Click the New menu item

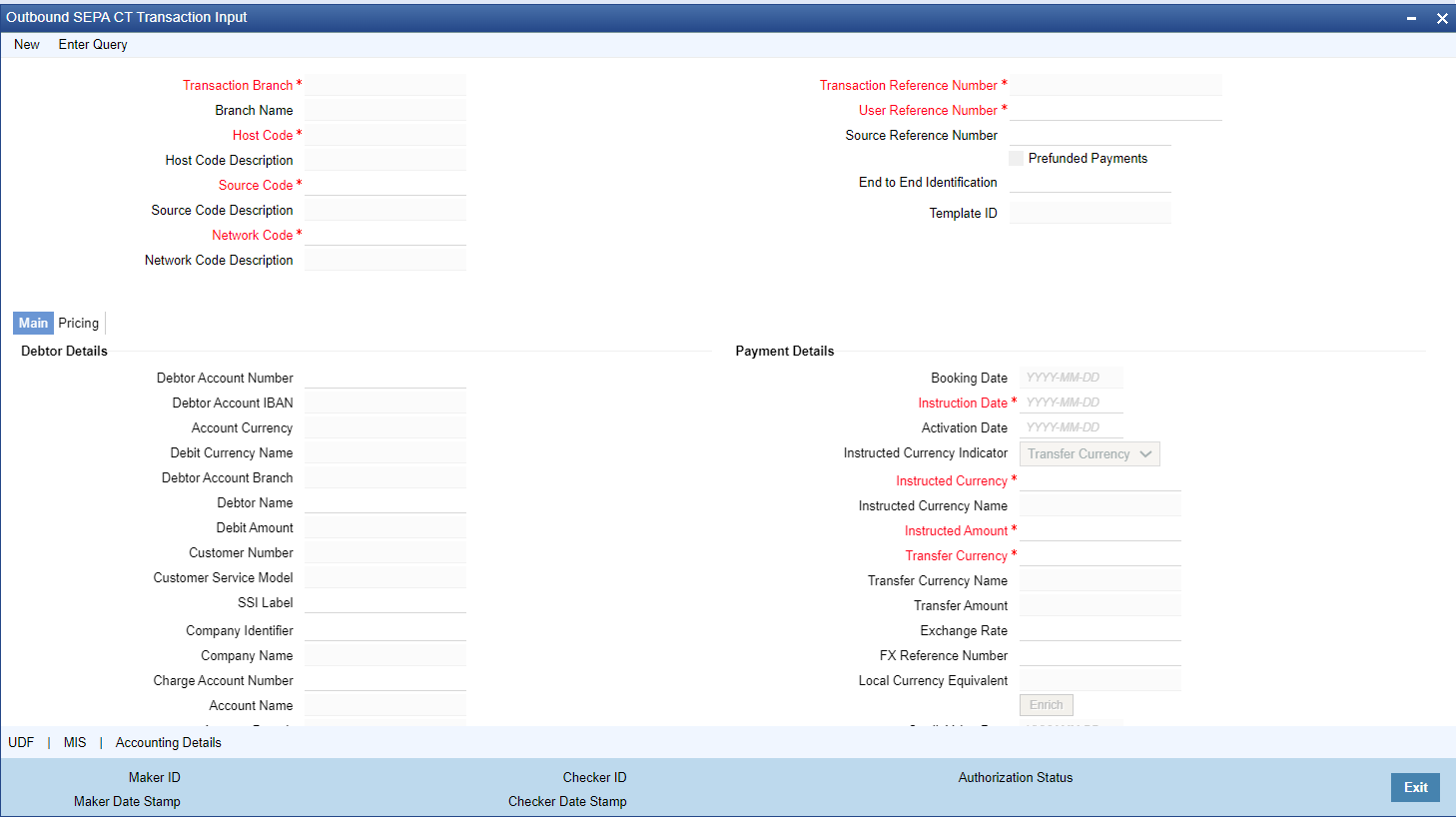[x=27, y=44]
